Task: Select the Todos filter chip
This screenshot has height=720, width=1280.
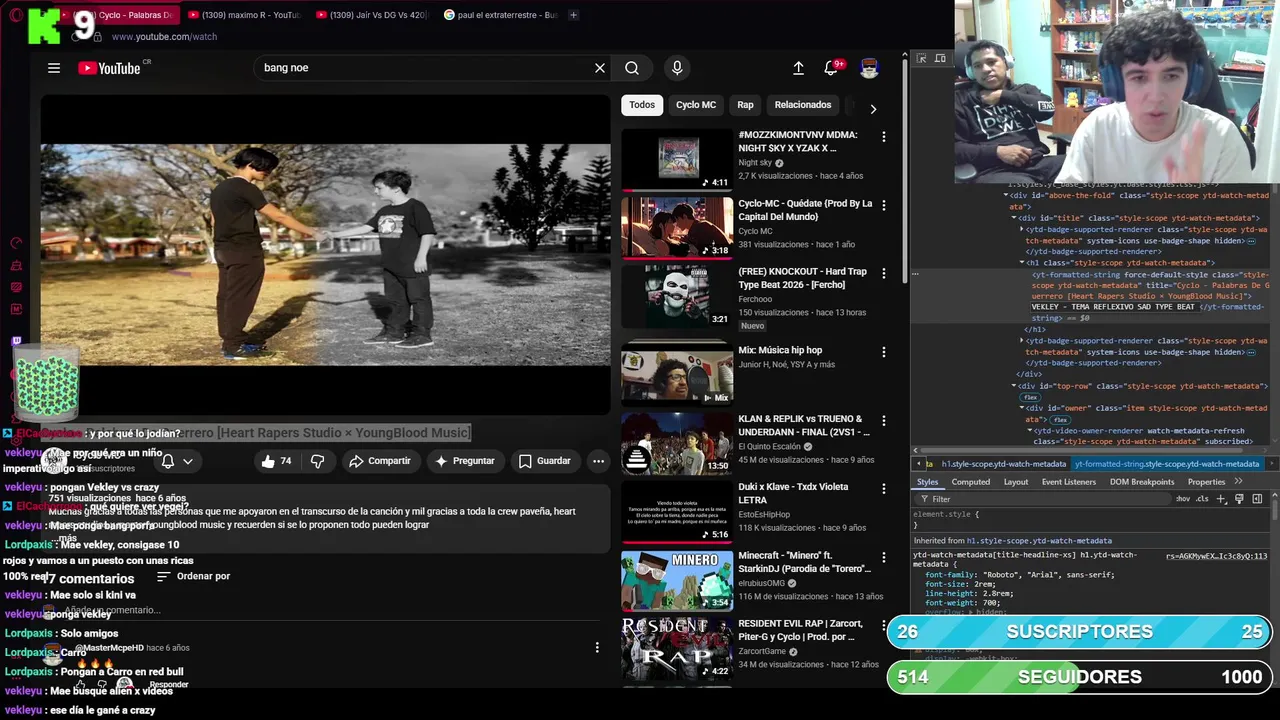Action: (x=642, y=105)
